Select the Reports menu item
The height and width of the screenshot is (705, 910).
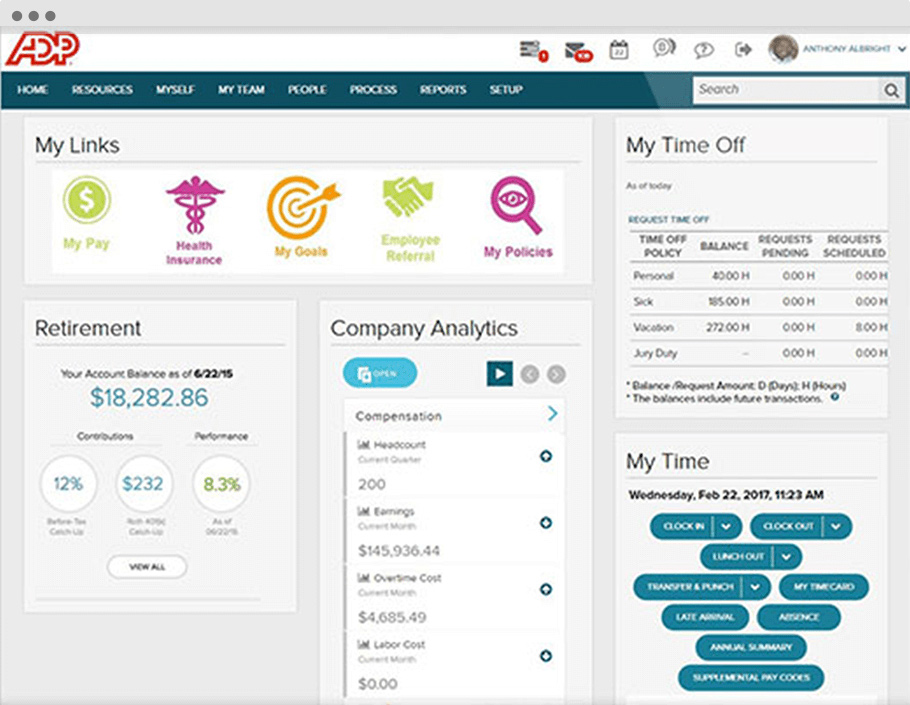443,90
